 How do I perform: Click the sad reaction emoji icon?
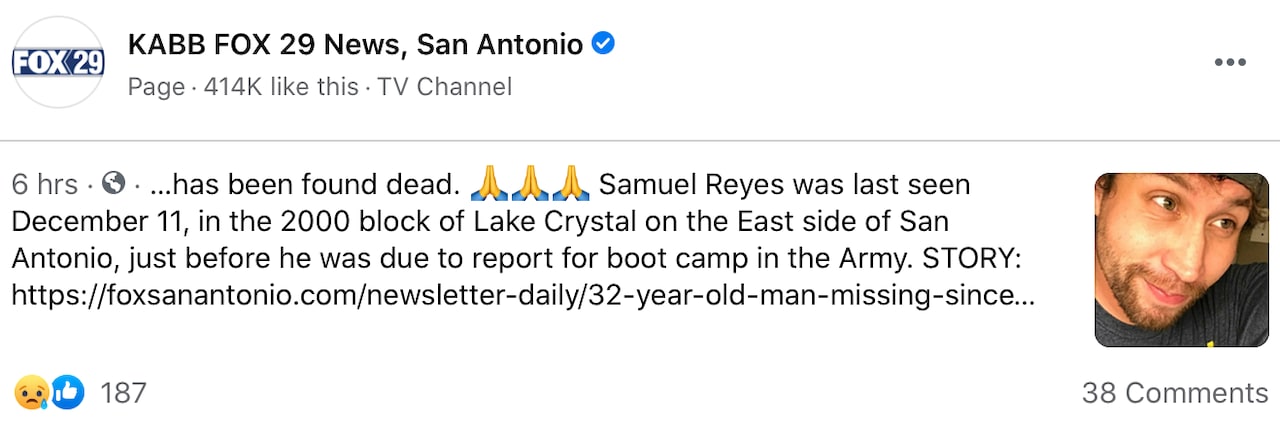pyautogui.click(x=30, y=392)
